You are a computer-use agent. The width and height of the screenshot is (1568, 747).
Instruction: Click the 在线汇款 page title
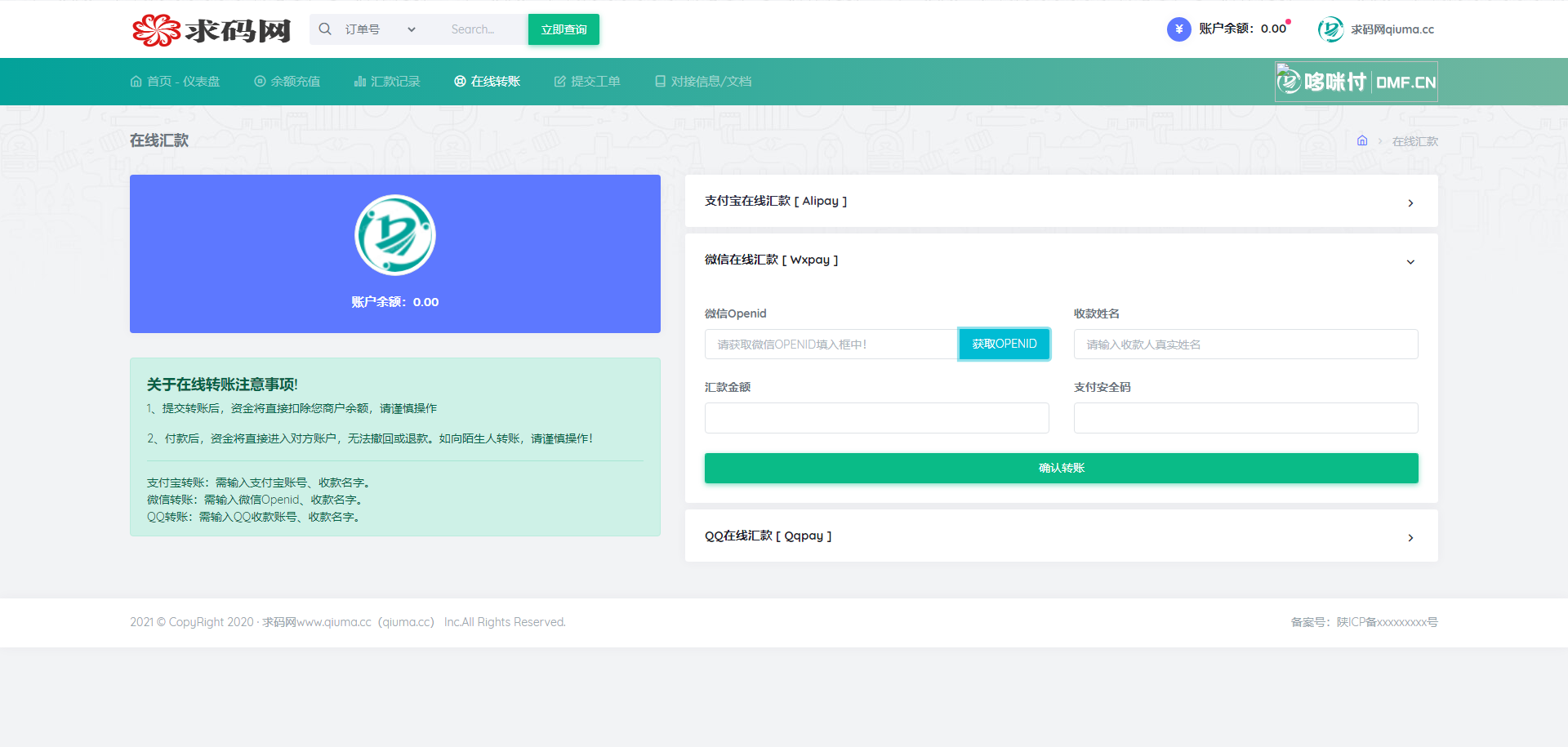[x=159, y=140]
